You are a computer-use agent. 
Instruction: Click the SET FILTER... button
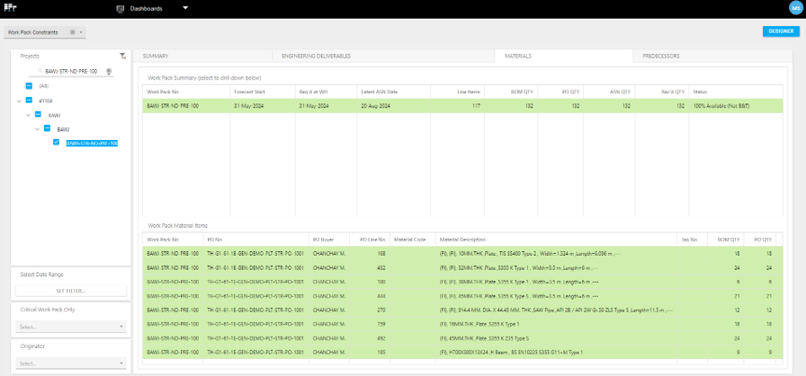tap(71, 291)
